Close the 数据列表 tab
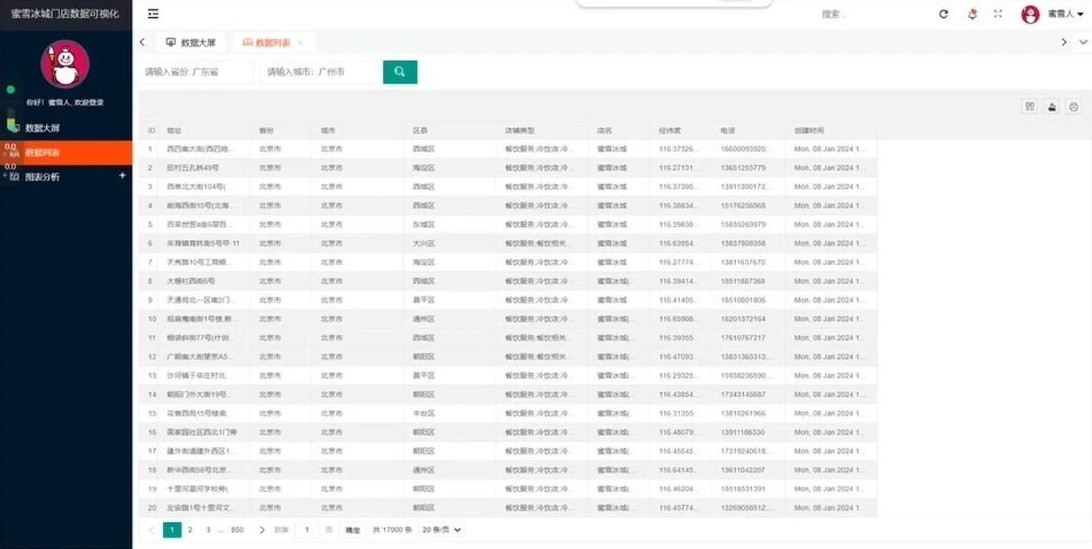Viewport: 1092px width, 549px height. 301,43
